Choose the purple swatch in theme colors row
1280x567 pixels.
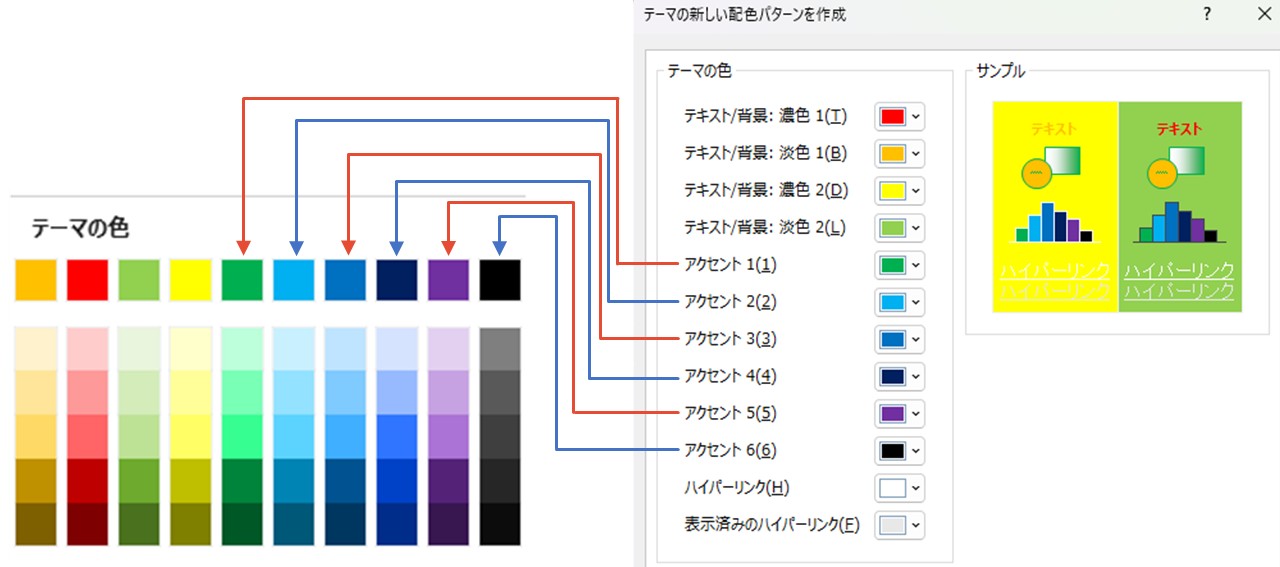pyautogui.click(x=449, y=280)
